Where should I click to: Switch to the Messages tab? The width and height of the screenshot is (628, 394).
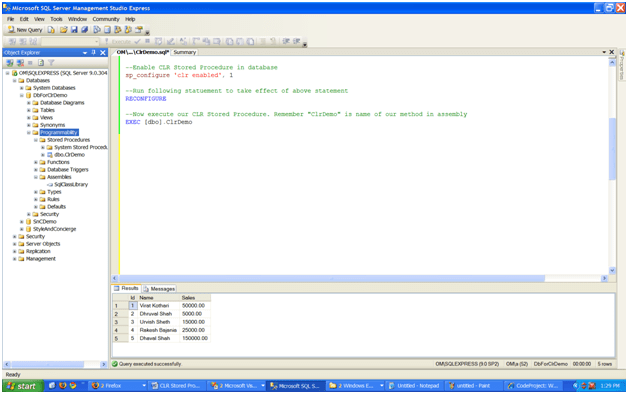click(x=159, y=289)
